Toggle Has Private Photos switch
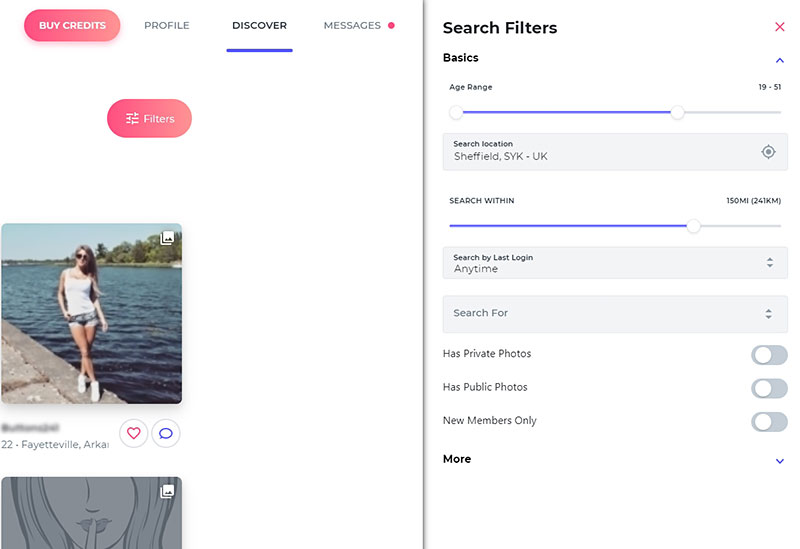 tap(769, 355)
